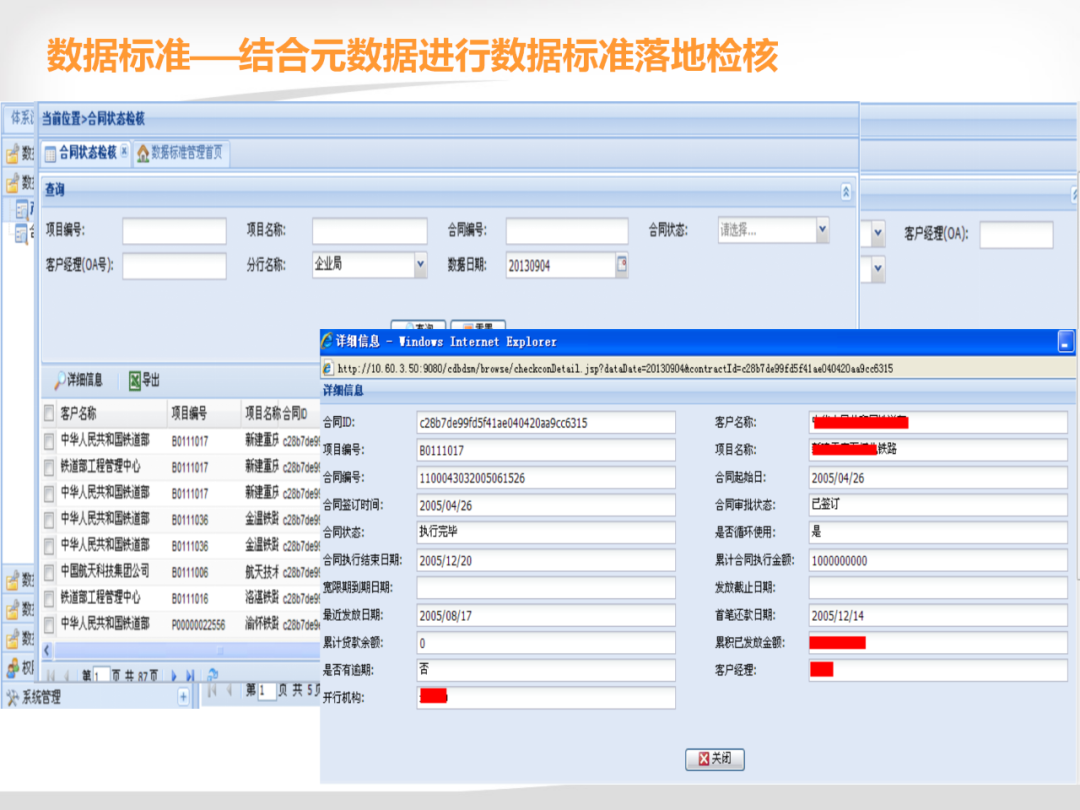Tick checkbox for 铁道部工程管理中心 B0111017 row
This screenshot has width=1080, height=810.
coord(49,468)
